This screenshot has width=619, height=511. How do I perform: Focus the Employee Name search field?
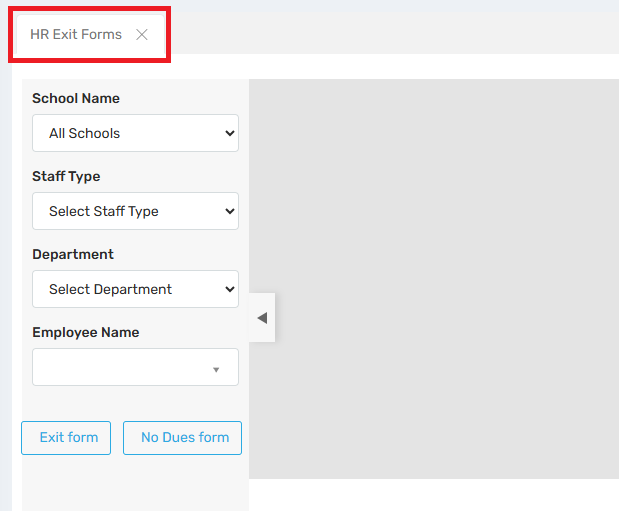(x=120, y=367)
